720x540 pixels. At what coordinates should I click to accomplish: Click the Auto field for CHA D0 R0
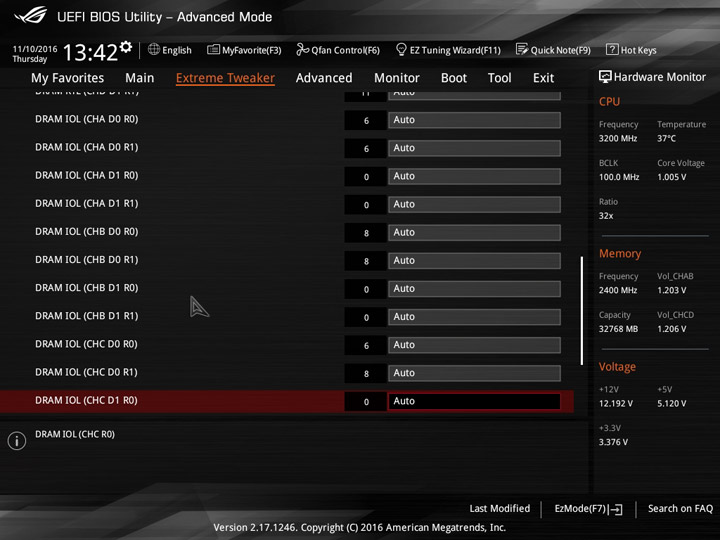[x=474, y=120]
